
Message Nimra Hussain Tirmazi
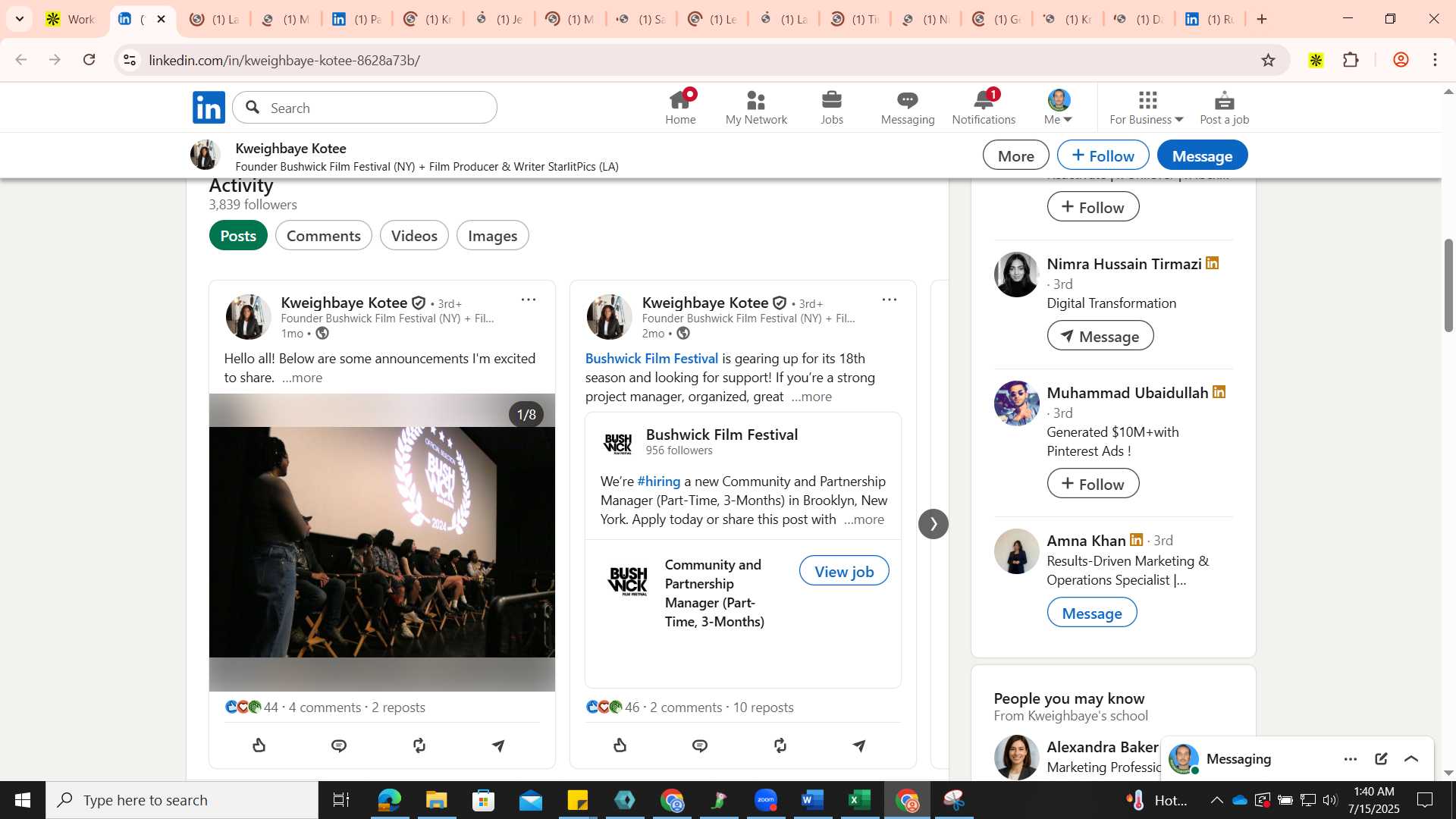point(1100,336)
